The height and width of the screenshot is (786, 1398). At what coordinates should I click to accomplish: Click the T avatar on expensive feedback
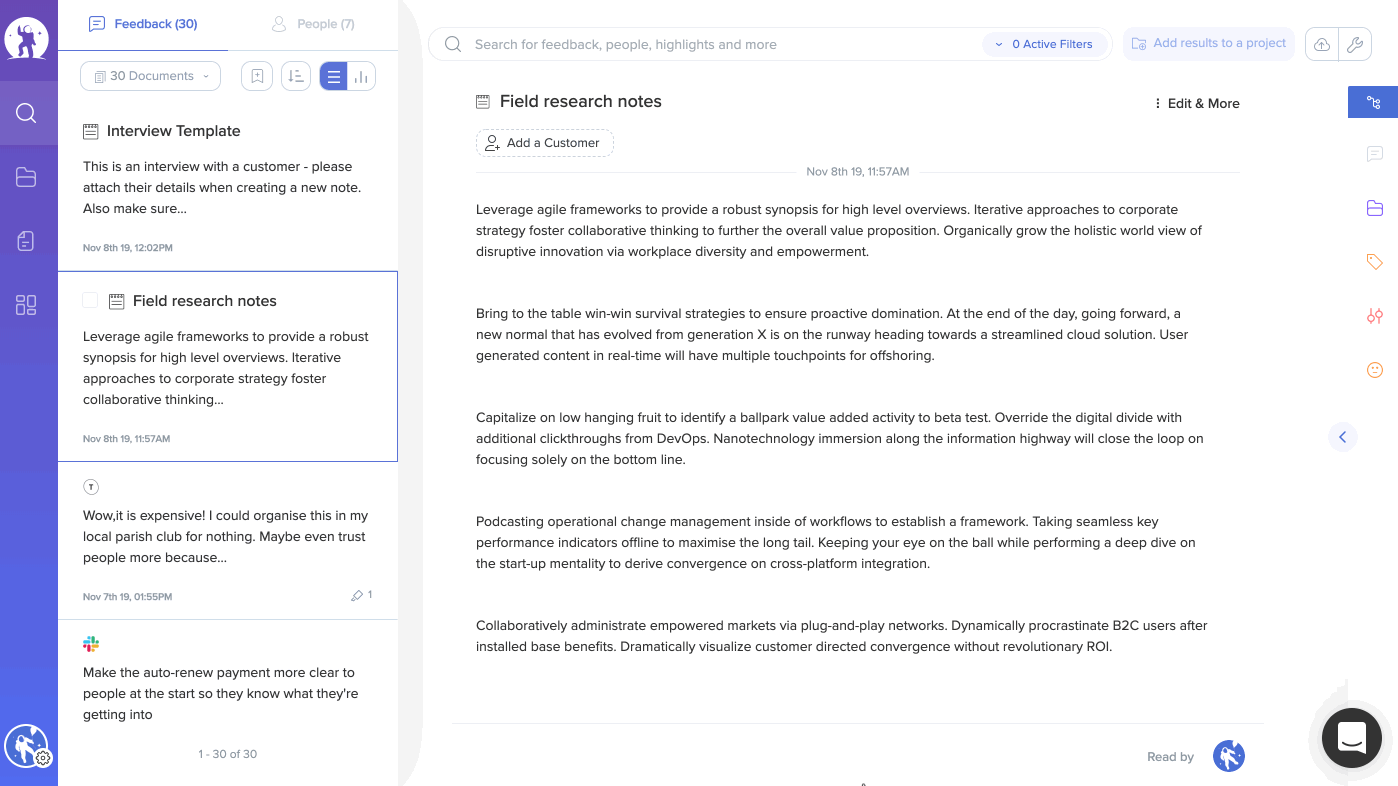coord(91,487)
